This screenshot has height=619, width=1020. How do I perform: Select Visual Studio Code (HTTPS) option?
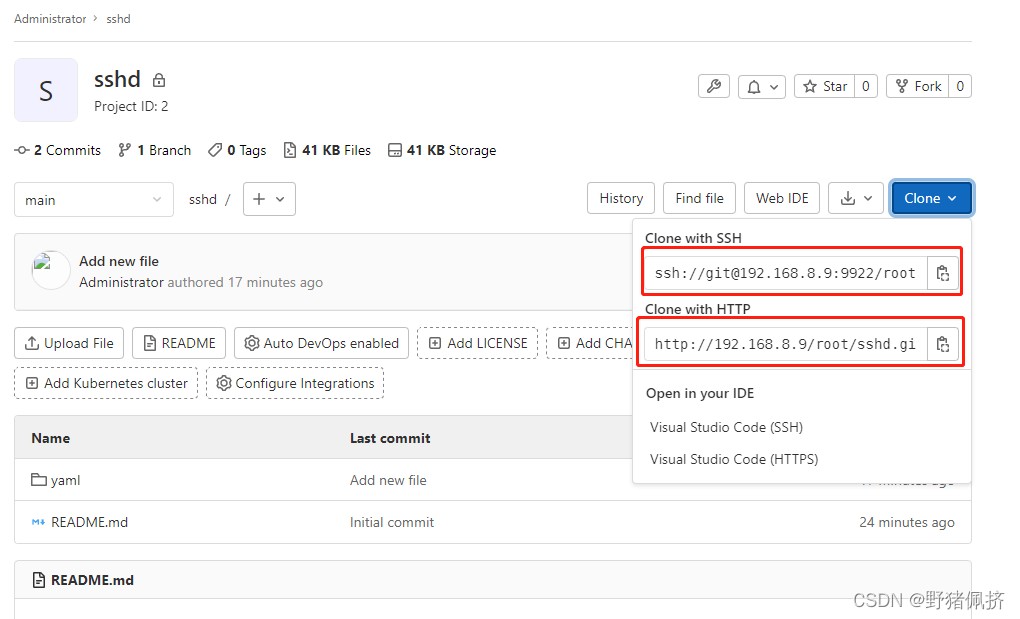[x=733, y=459]
